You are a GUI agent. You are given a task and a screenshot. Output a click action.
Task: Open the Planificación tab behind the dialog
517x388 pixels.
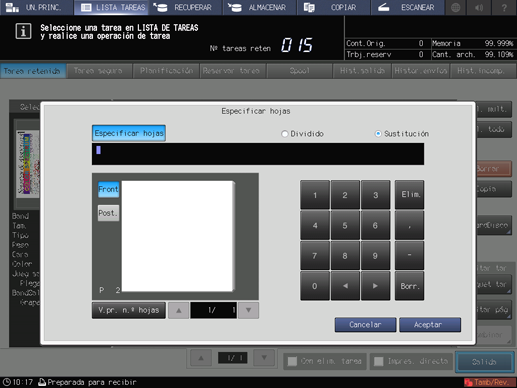166,71
